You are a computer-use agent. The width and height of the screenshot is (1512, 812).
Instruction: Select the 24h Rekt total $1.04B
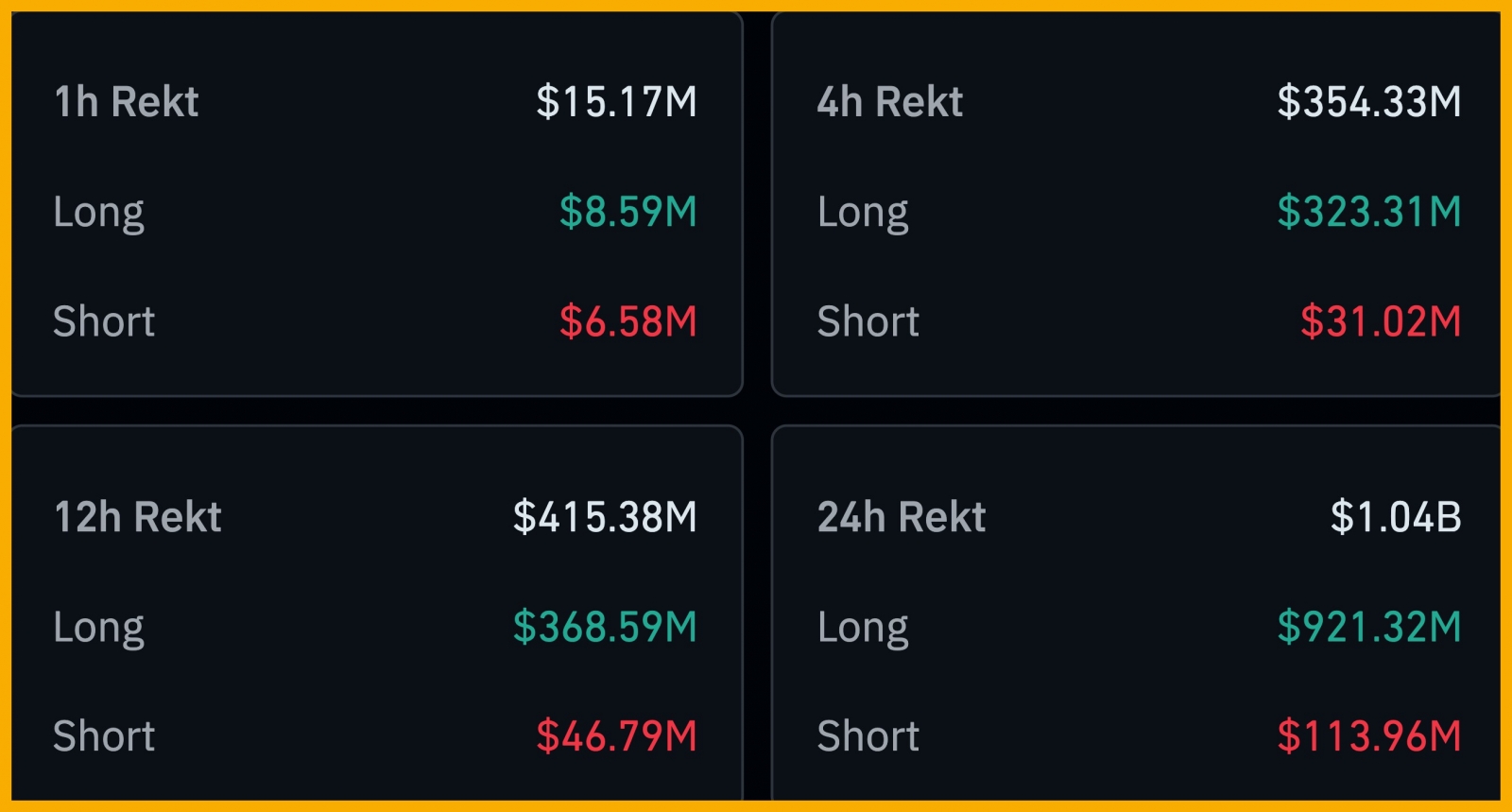pyautogui.click(x=1395, y=517)
